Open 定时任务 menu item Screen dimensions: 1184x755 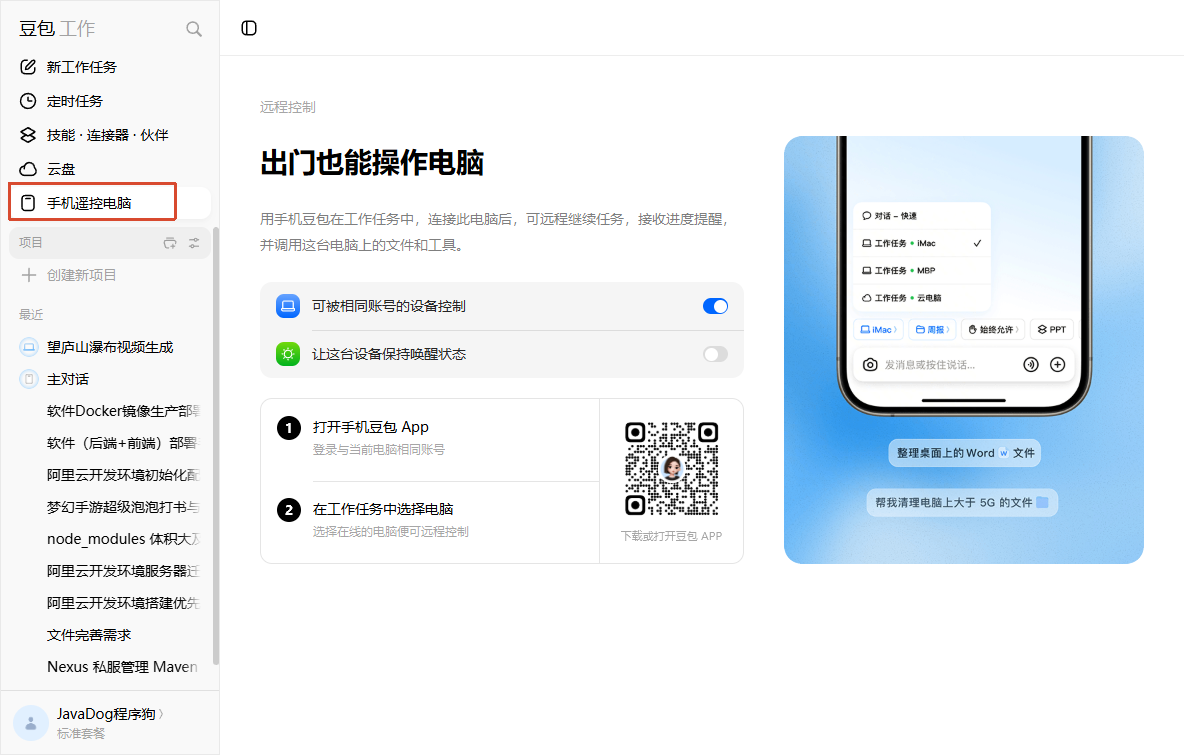(109, 101)
